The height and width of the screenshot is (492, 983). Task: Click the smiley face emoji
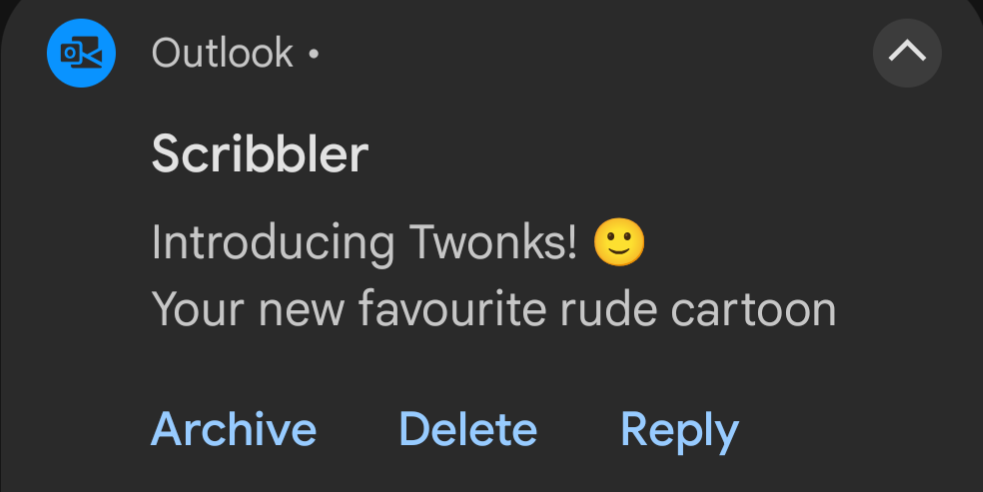[619, 242]
